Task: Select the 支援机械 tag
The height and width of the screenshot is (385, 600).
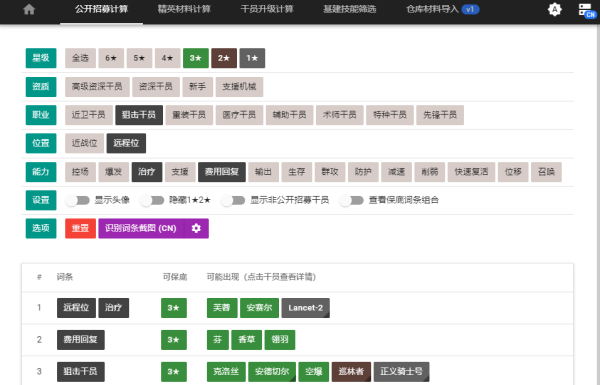Action: coord(239,86)
